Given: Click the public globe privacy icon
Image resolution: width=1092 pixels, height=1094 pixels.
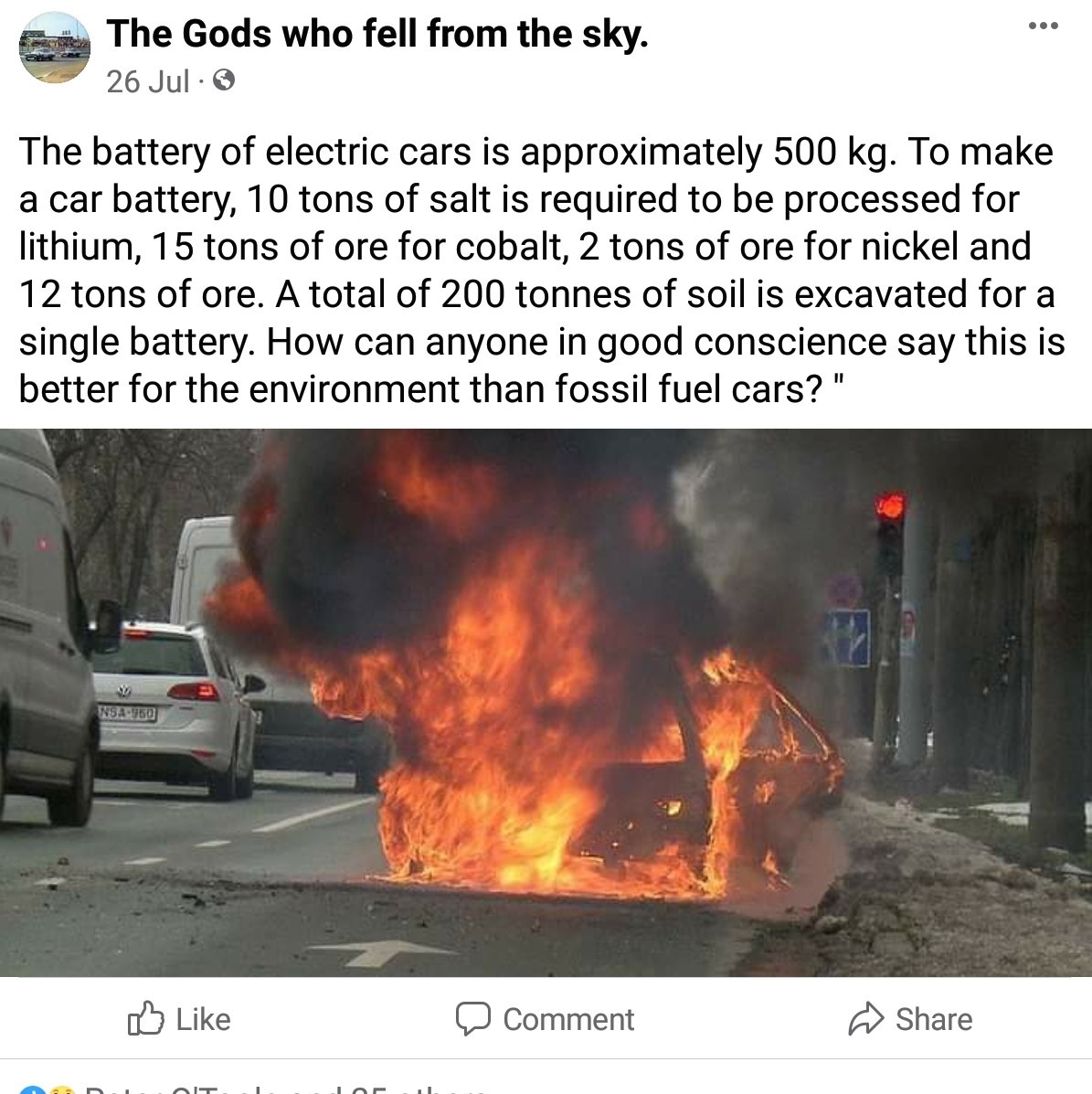Looking at the screenshot, I should 223,81.
